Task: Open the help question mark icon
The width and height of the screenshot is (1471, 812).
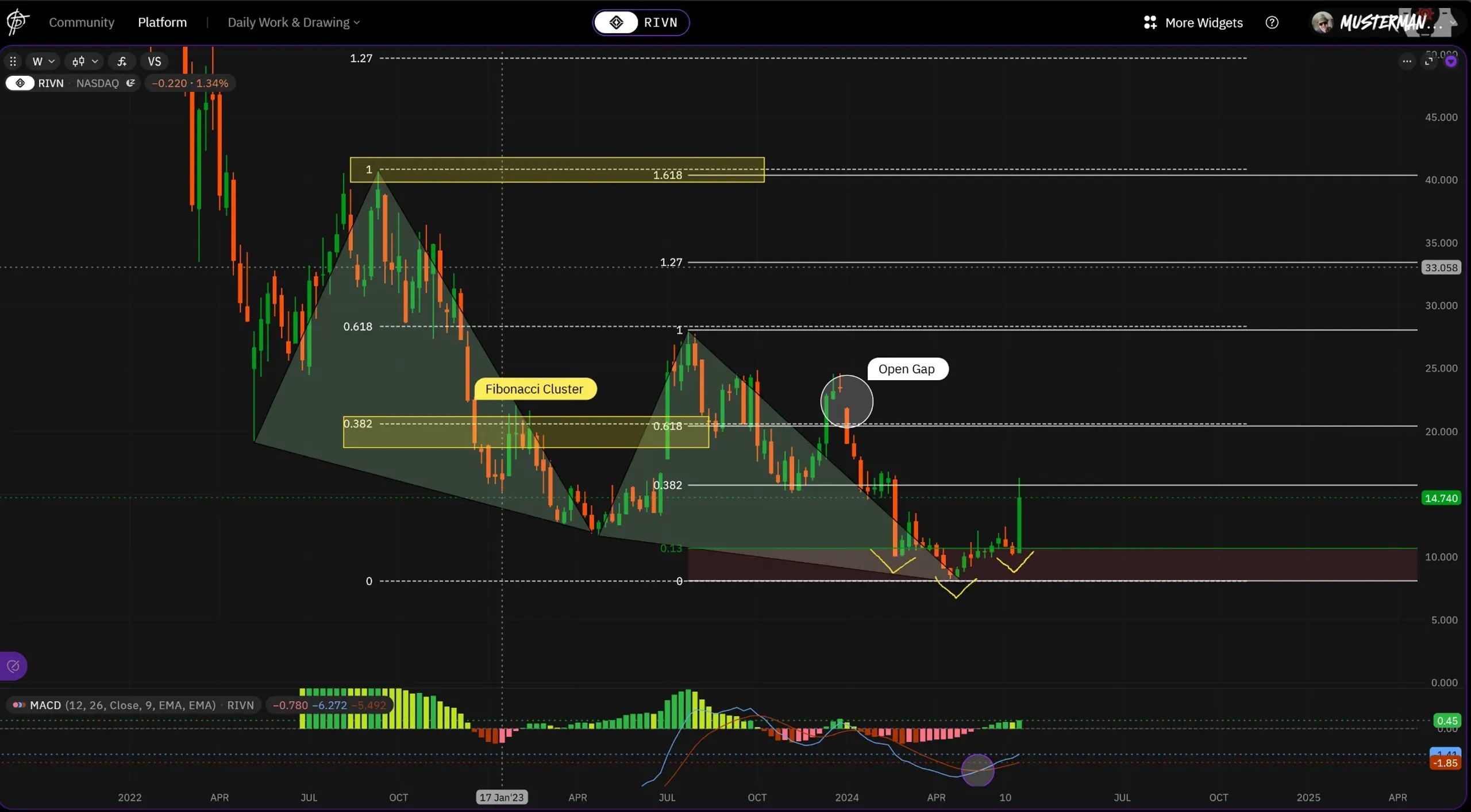Action: (x=1272, y=22)
